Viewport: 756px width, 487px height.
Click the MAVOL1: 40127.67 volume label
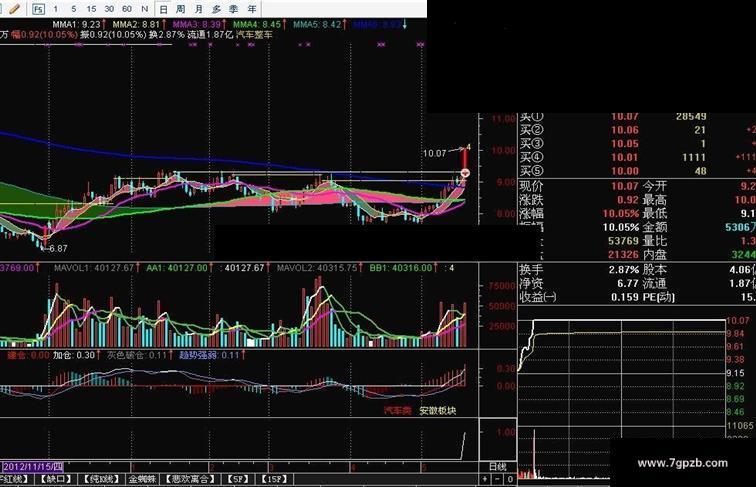pos(94,268)
